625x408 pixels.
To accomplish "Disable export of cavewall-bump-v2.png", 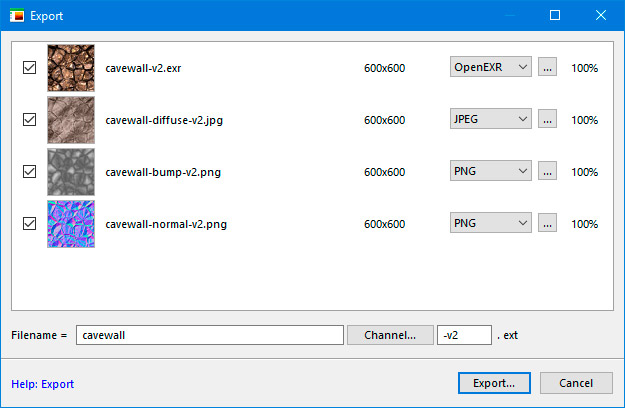I will click(x=29, y=171).
